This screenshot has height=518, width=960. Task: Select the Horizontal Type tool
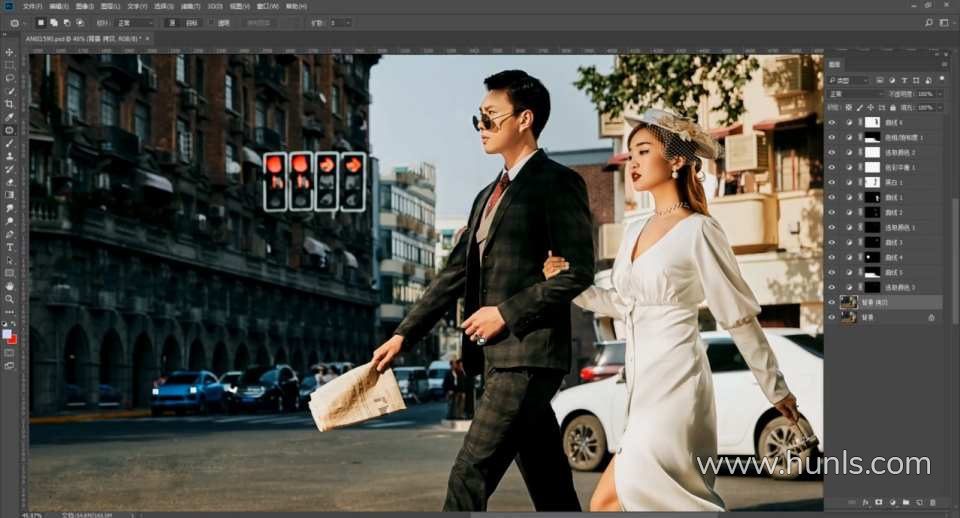[9, 247]
